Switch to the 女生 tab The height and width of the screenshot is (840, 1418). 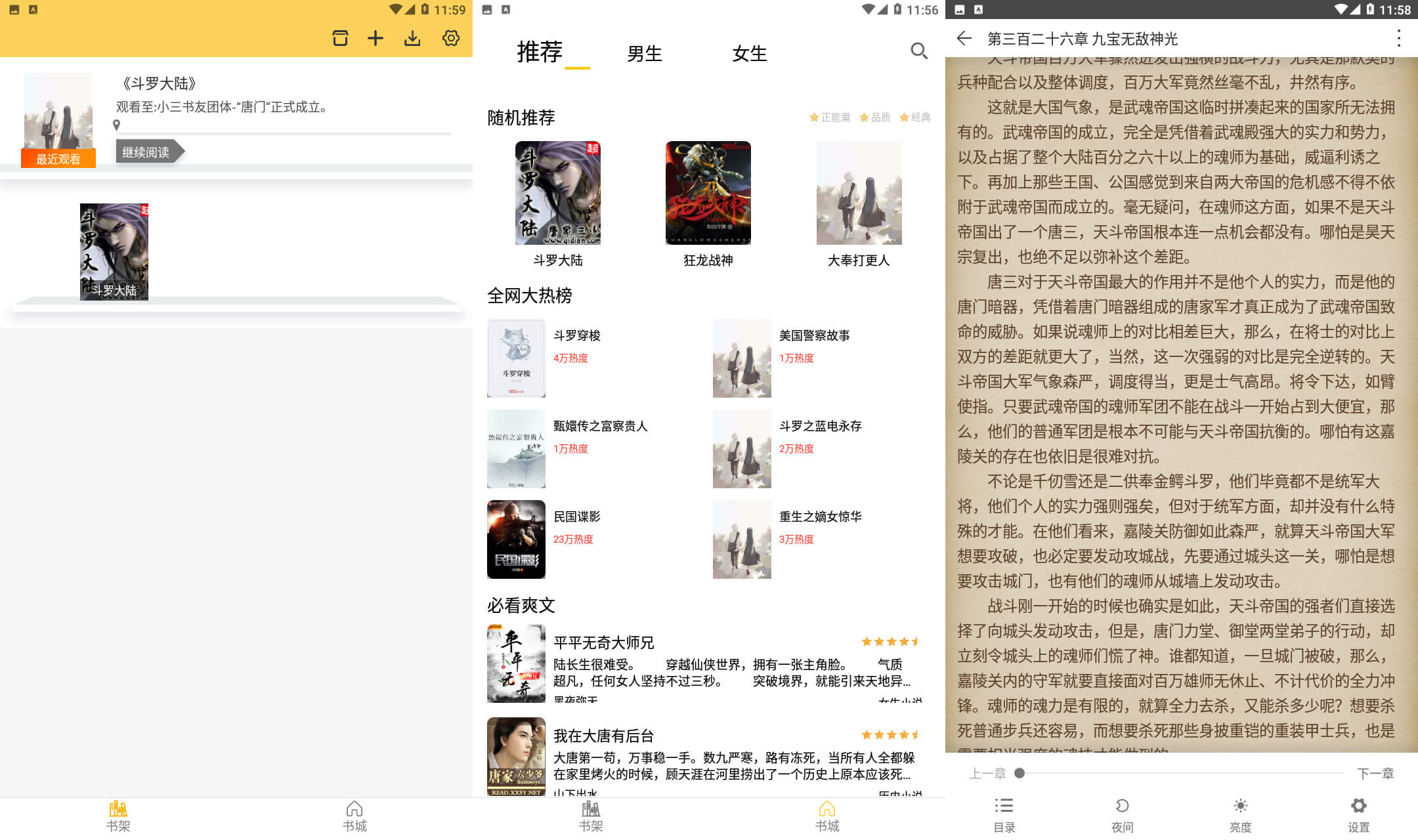click(749, 54)
